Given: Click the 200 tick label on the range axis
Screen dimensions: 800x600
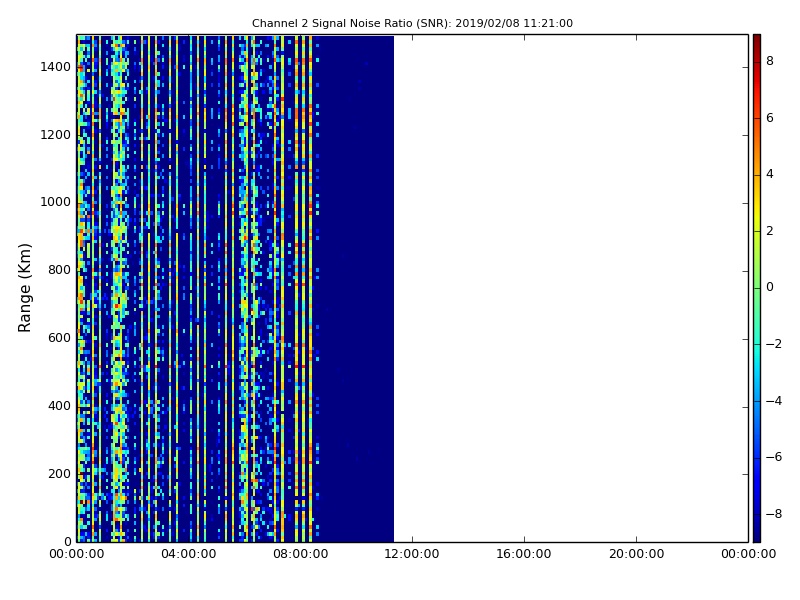Looking at the screenshot, I should click(59, 473).
